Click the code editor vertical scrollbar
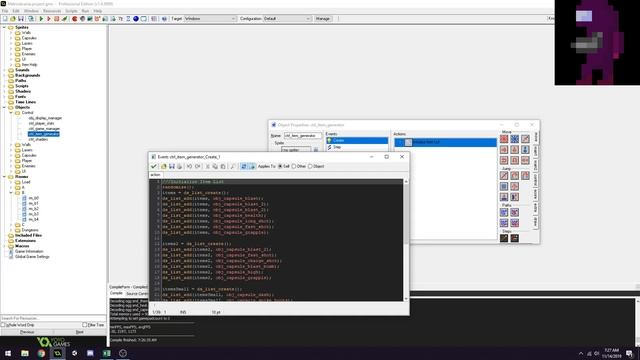The width and height of the screenshot is (640, 360). [406, 240]
